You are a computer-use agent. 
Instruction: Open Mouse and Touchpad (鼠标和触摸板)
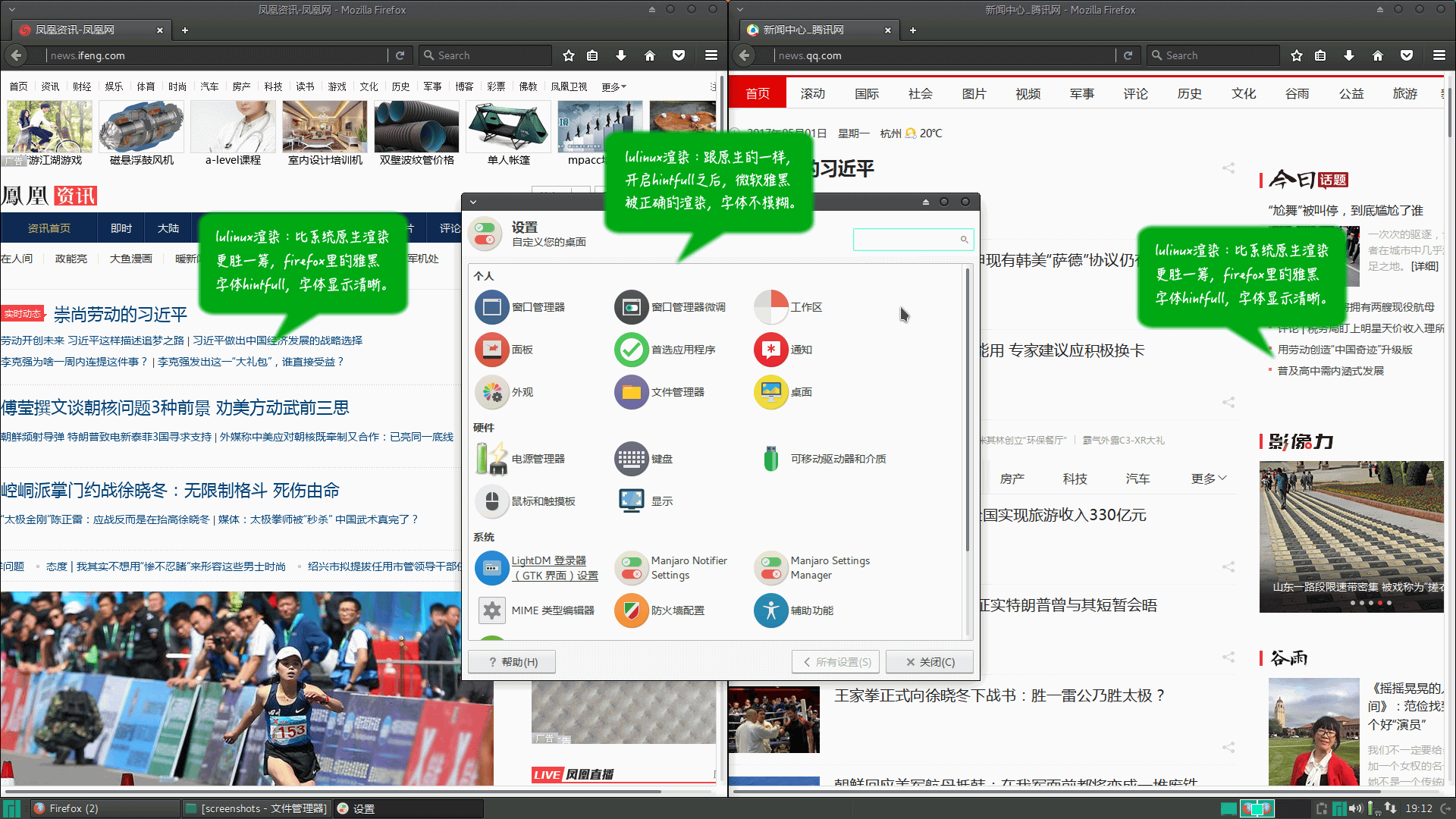click(526, 501)
